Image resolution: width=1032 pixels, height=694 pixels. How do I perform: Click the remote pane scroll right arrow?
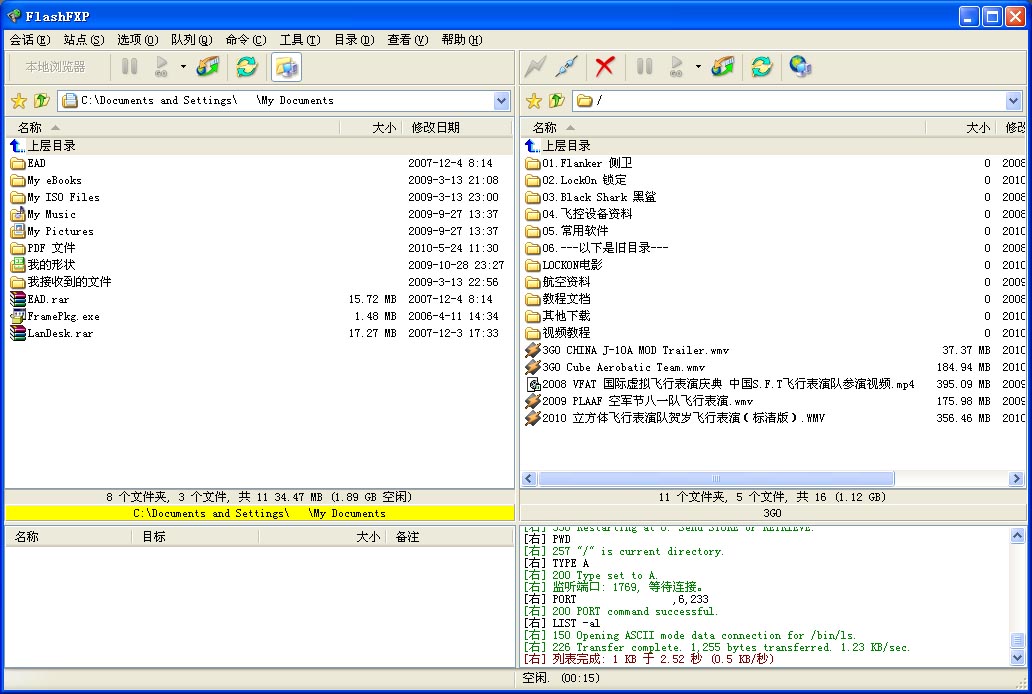click(x=1017, y=479)
